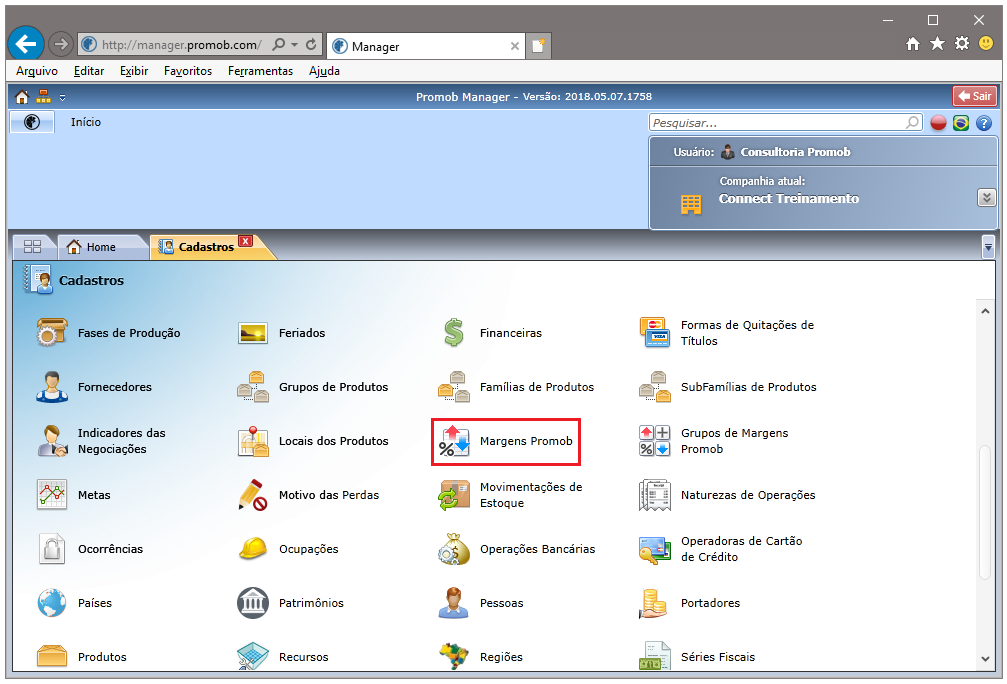Open the Editar menu
This screenshot has height=684, width=1007.
coord(89,71)
